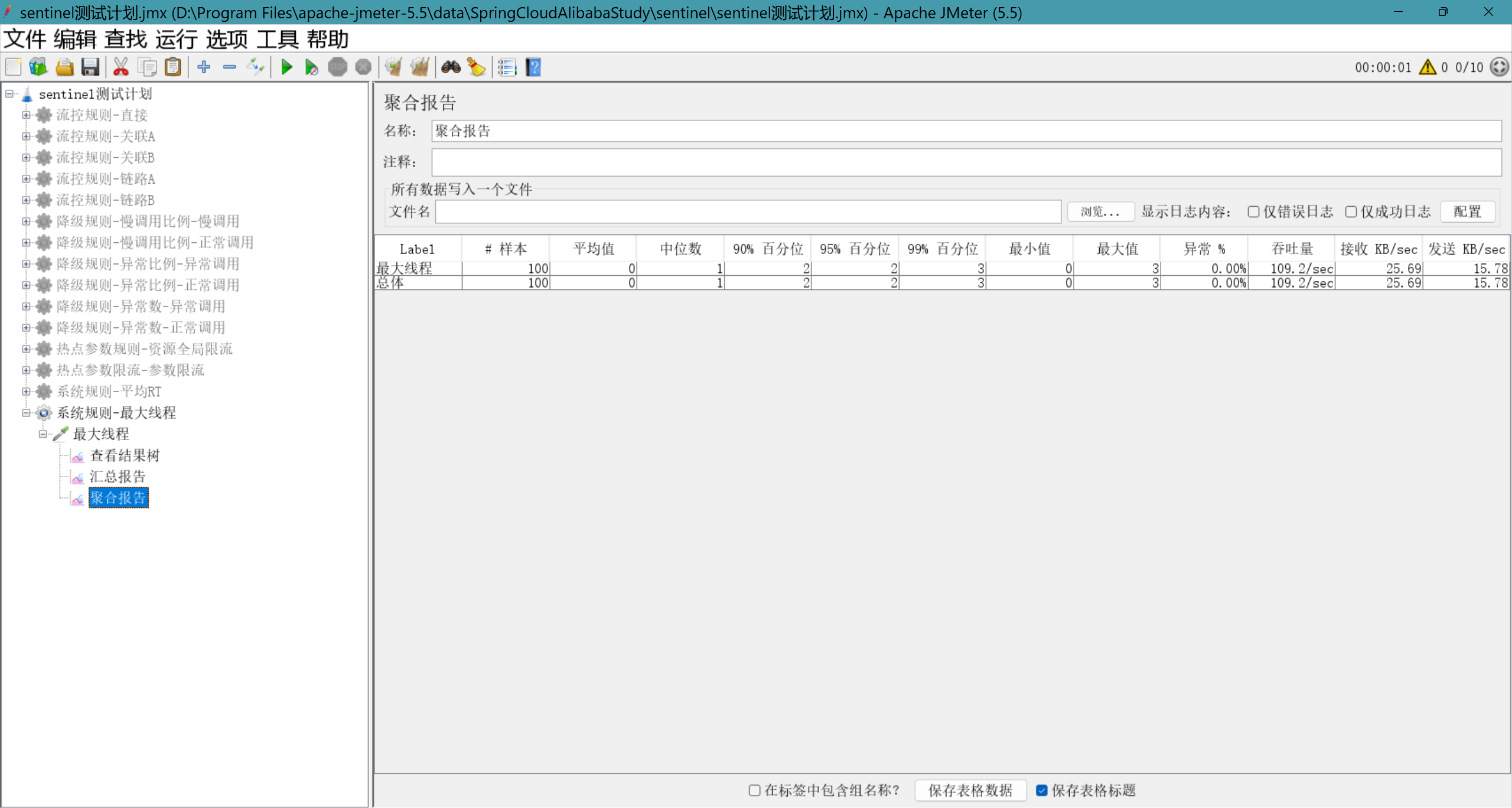Screen dimensions: 1512x808
Task: Expand the 流控规则-直接 tree node
Action: pos(26,115)
